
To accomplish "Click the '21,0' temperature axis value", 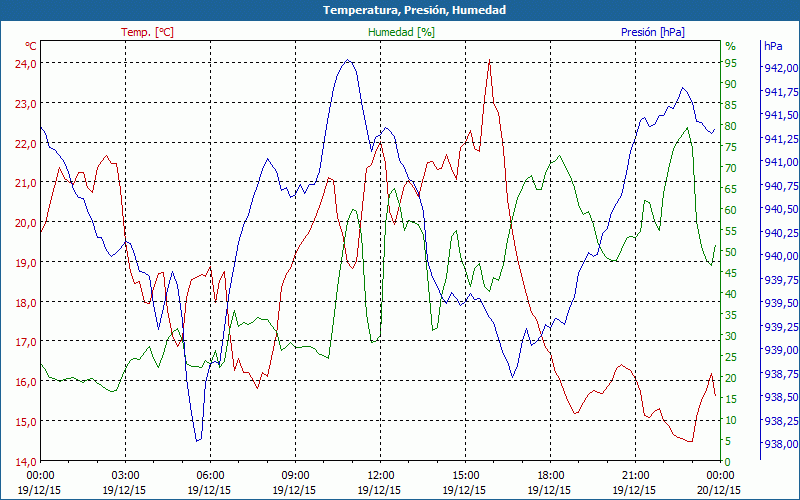I will click(x=26, y=183).
